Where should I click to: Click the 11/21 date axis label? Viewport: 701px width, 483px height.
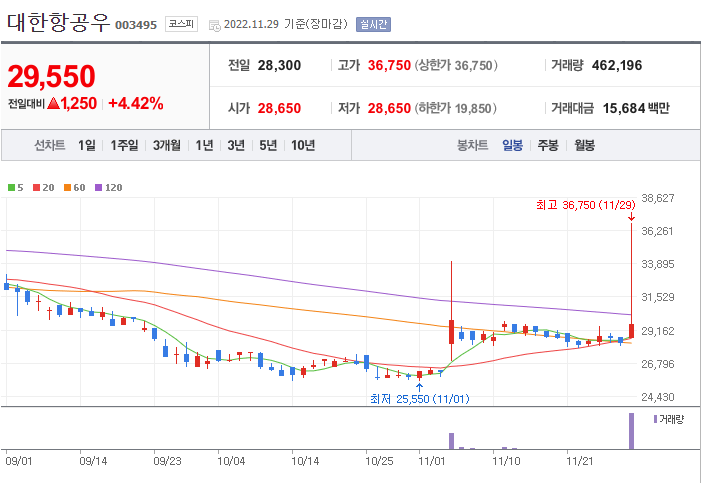580,461
